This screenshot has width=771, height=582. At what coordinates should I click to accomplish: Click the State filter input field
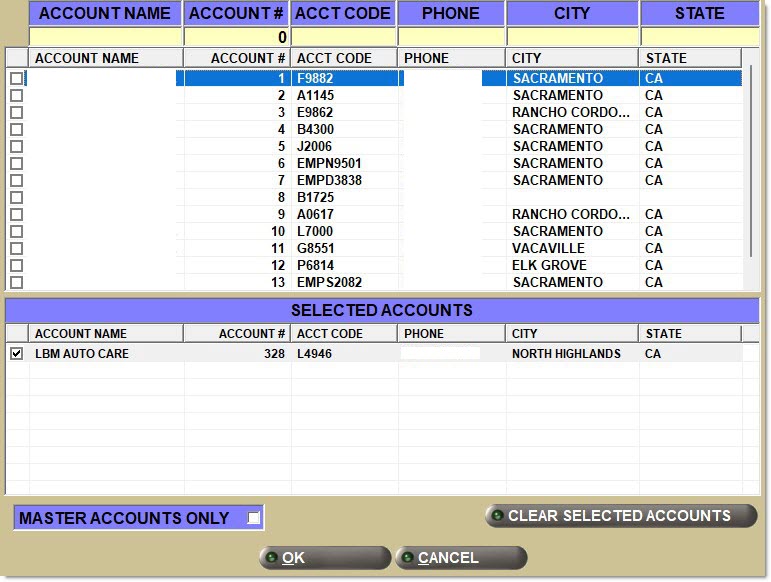699,37
